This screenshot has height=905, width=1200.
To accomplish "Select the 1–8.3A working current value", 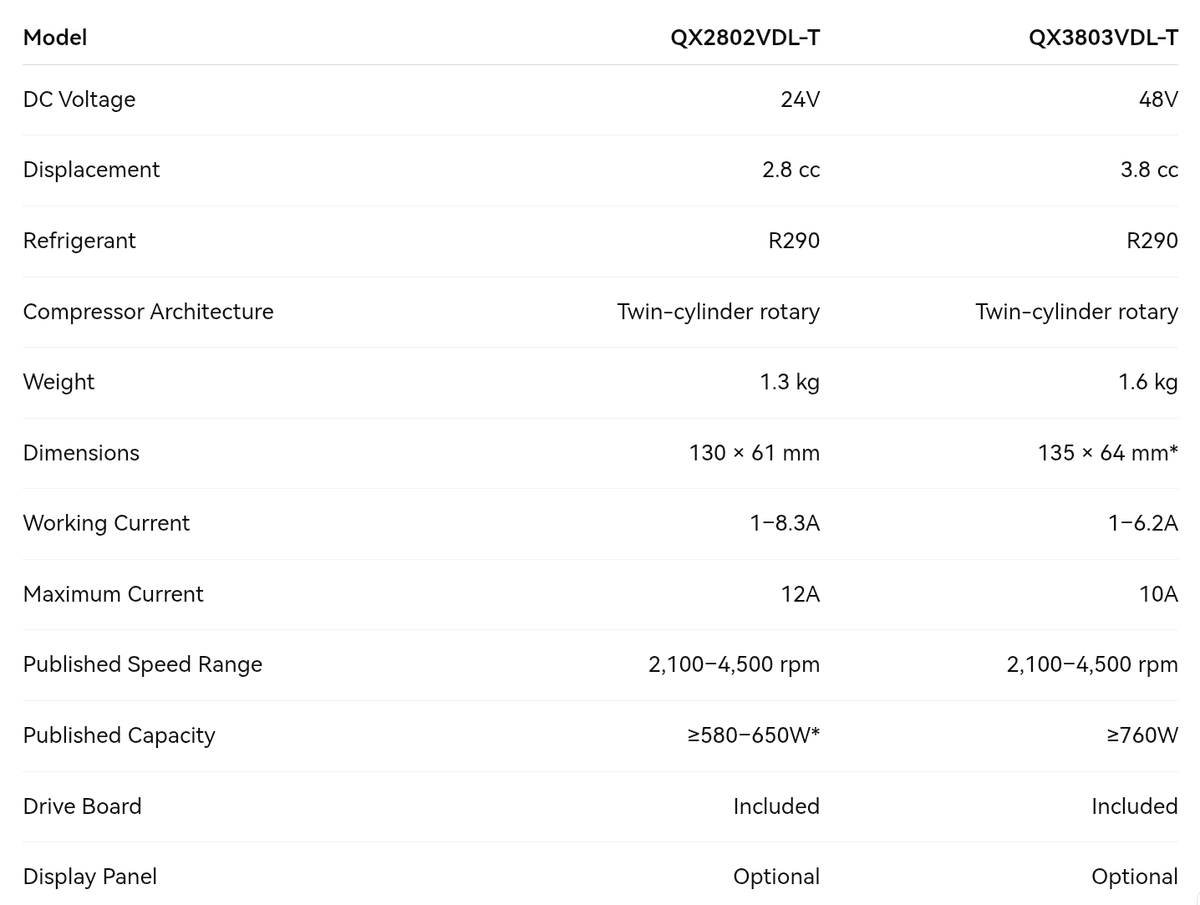I will pyautogui.click(x=785, y=524).
